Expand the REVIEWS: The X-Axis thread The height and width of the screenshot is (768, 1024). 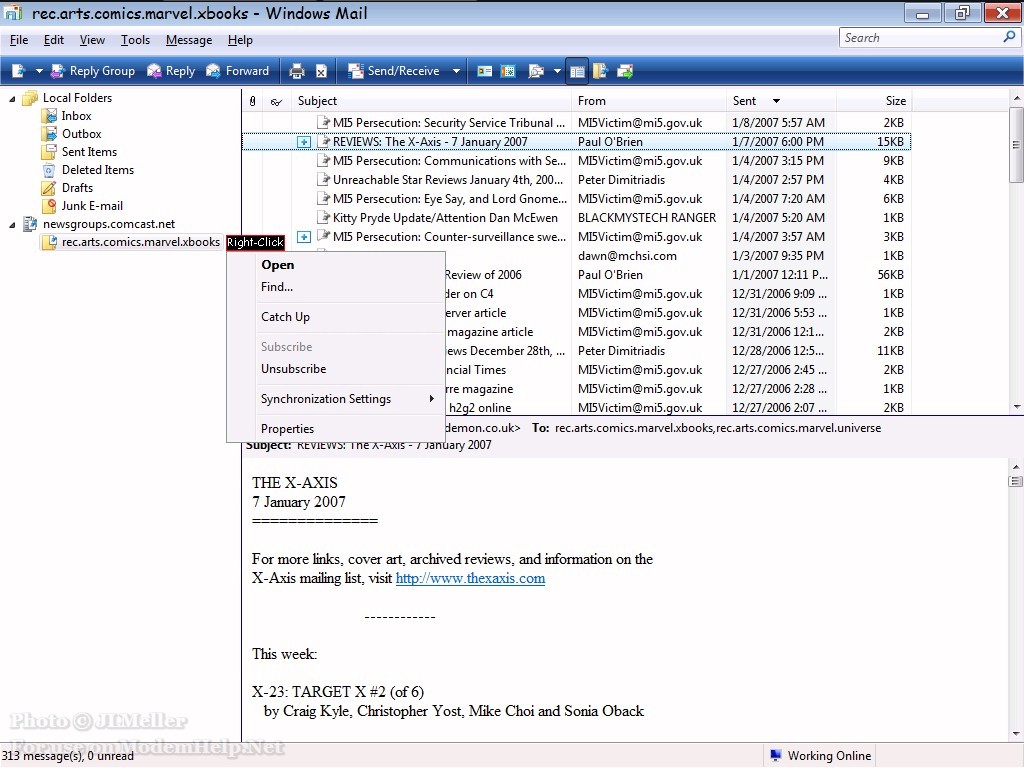tap(304, 142)
